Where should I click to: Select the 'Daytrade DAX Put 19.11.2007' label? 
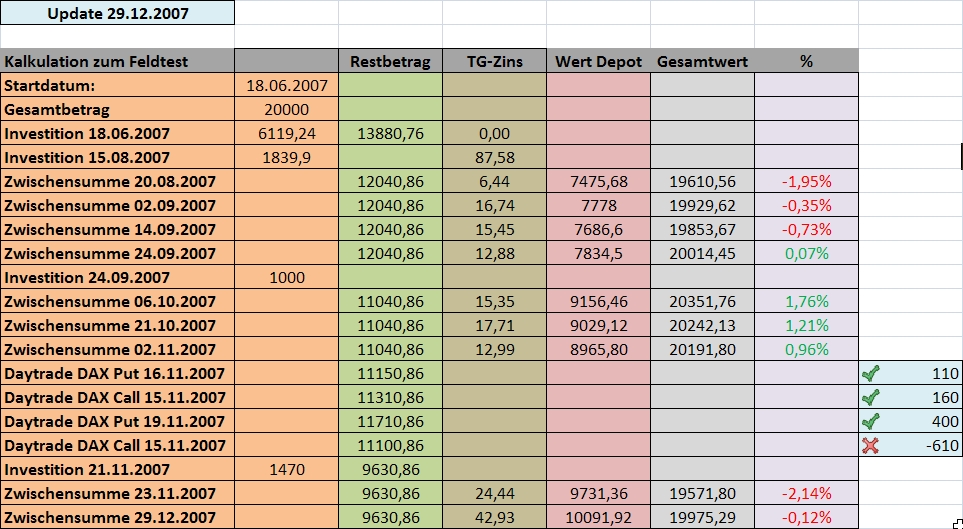115,421
